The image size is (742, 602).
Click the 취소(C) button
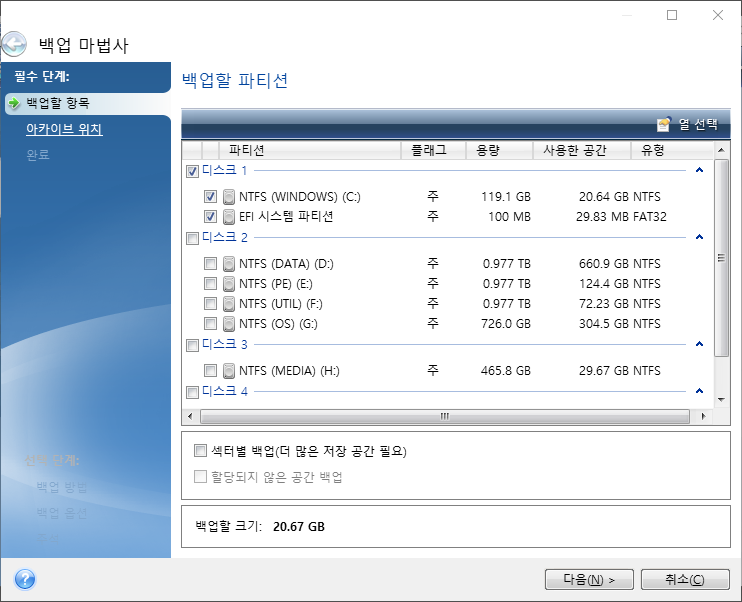(685, 579)
